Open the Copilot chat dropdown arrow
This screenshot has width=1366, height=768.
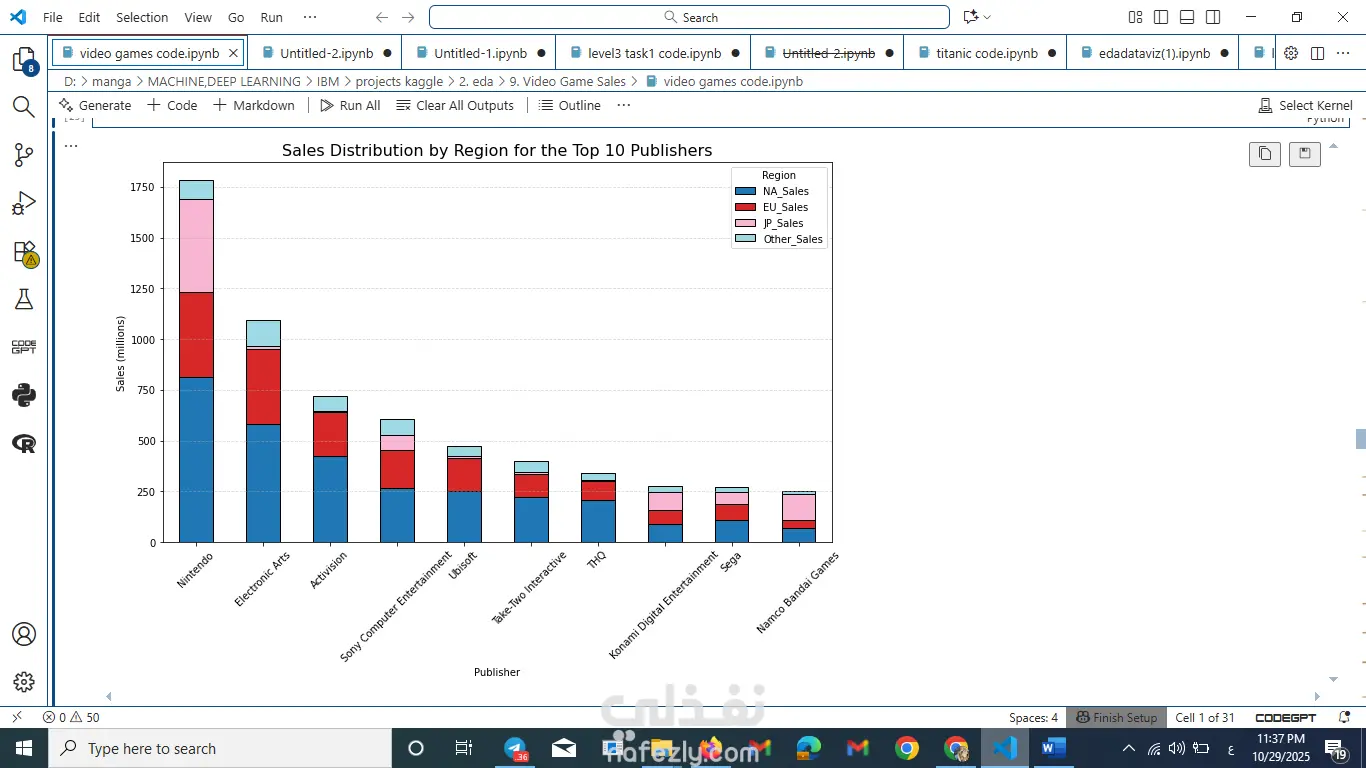pos(987,17)
